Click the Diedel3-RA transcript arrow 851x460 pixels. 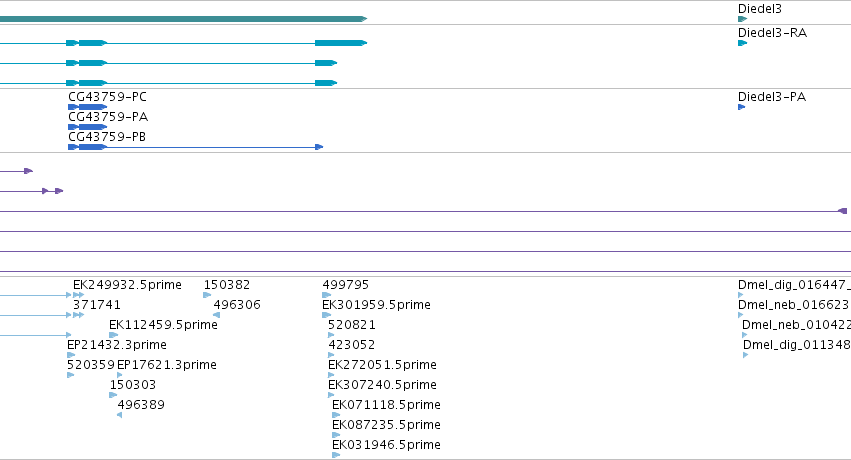coord(742,43)
